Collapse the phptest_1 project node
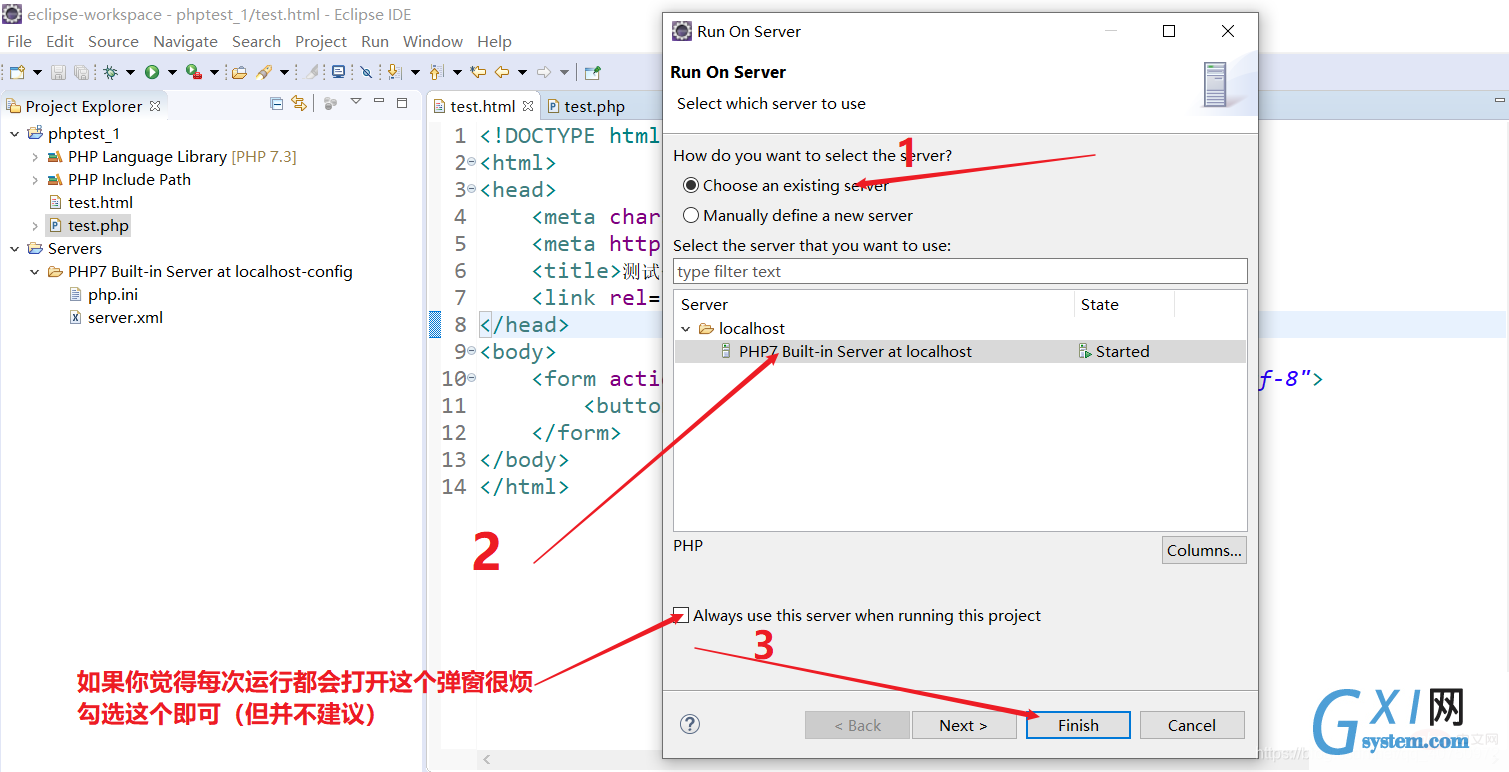This screenshot has height=772, width=1509. (x=14, y=133)
